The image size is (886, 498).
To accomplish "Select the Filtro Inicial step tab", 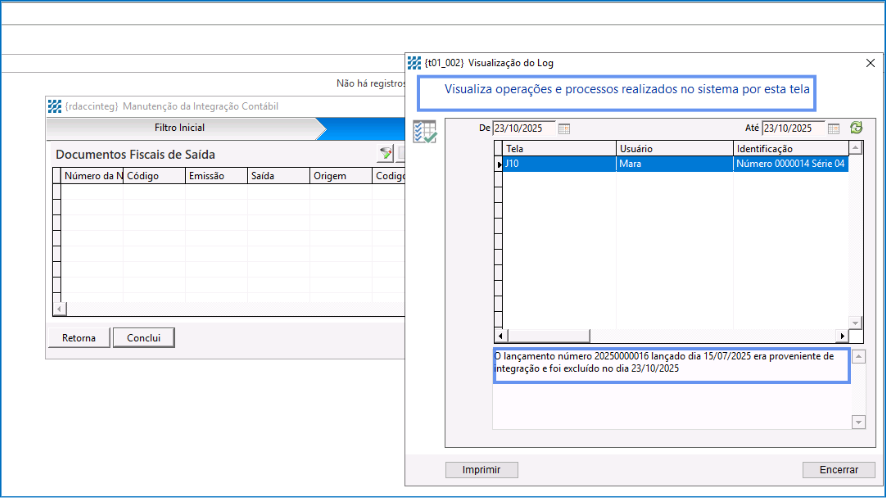I will click(180, 128).
